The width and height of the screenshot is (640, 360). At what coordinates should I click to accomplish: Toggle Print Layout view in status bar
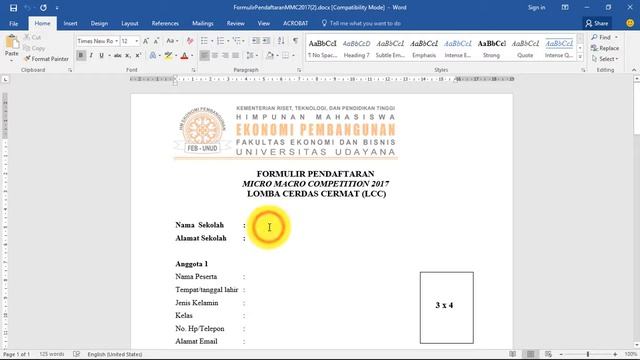pos(531,354)
